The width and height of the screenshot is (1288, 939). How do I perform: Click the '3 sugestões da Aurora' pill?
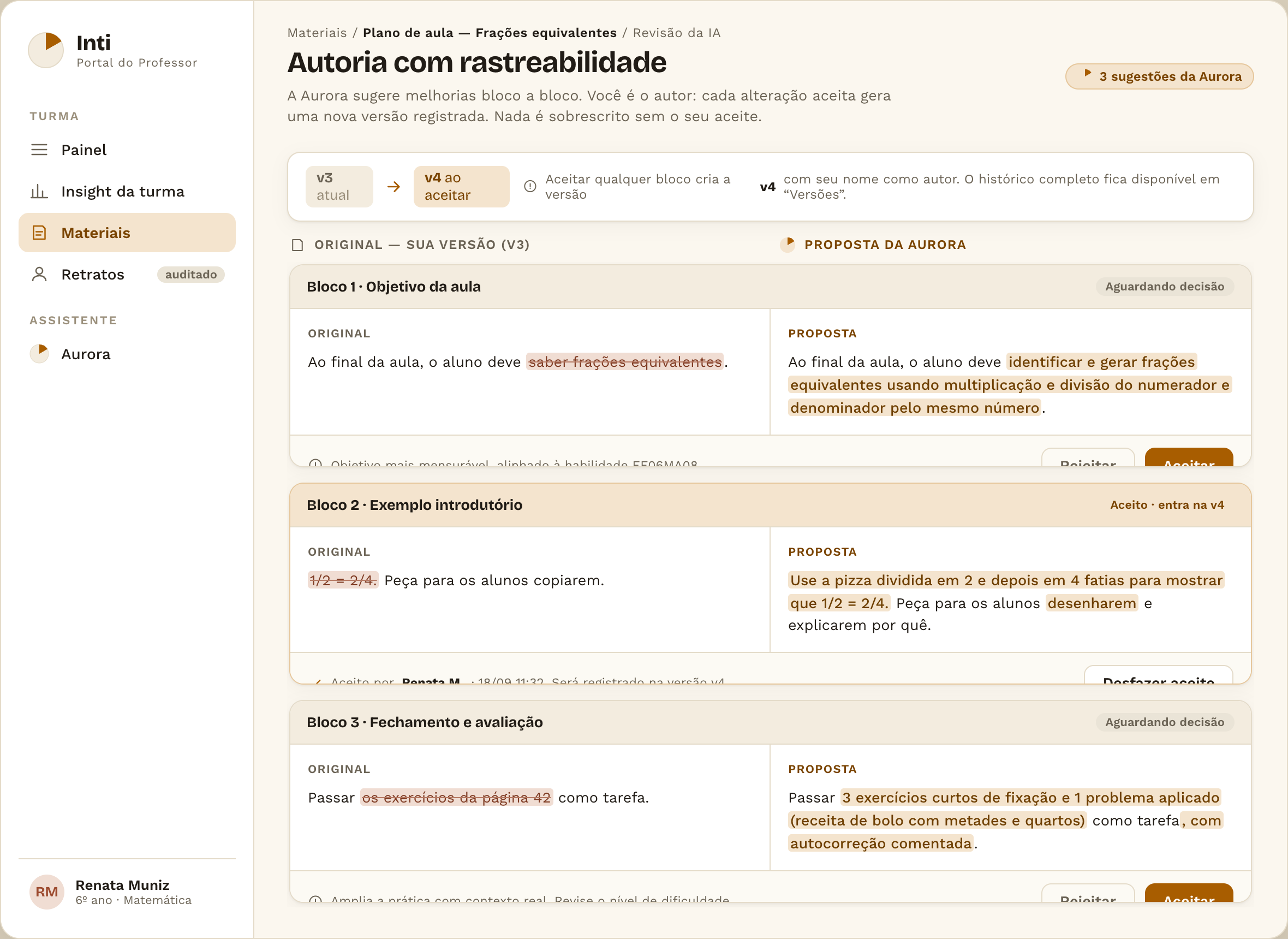[x=1159, y=76]
